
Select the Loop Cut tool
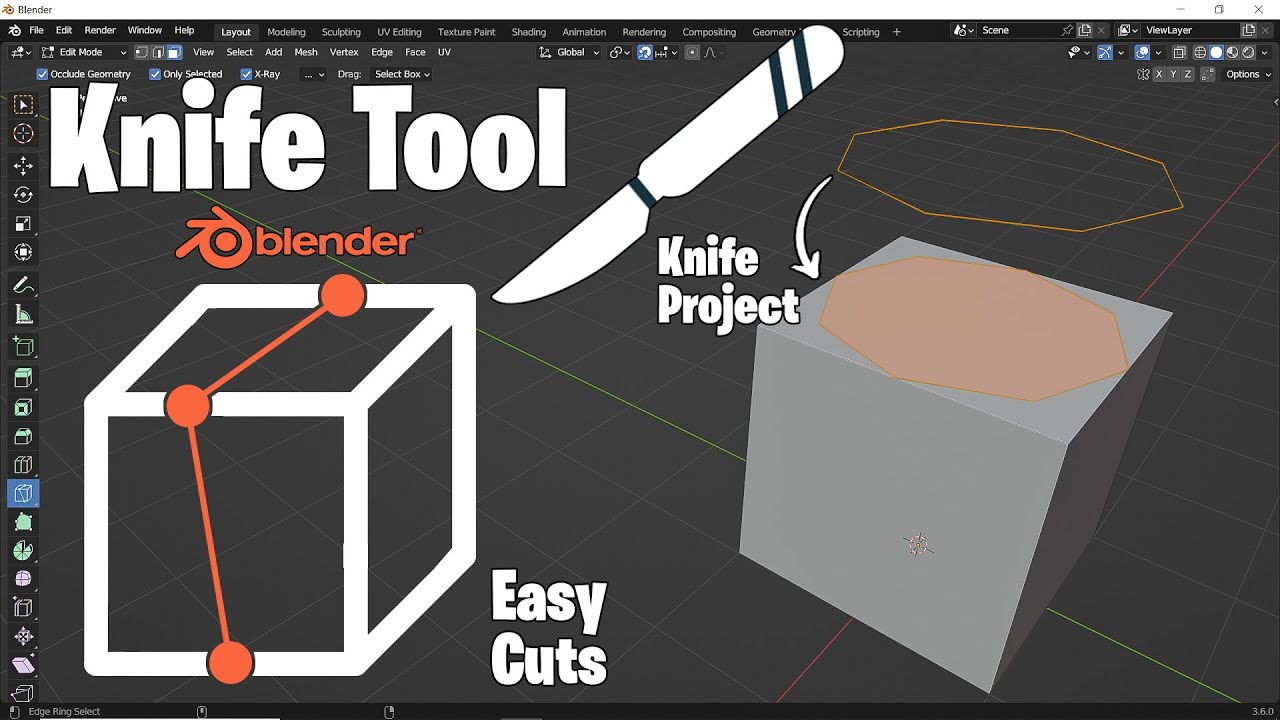point(23,465)
